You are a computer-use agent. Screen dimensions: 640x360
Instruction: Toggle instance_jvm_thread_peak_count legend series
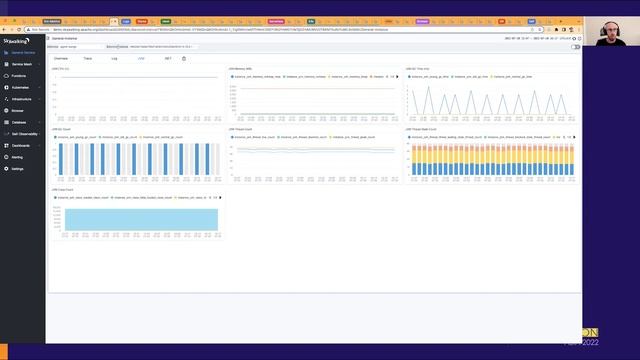tap(352, 137)
